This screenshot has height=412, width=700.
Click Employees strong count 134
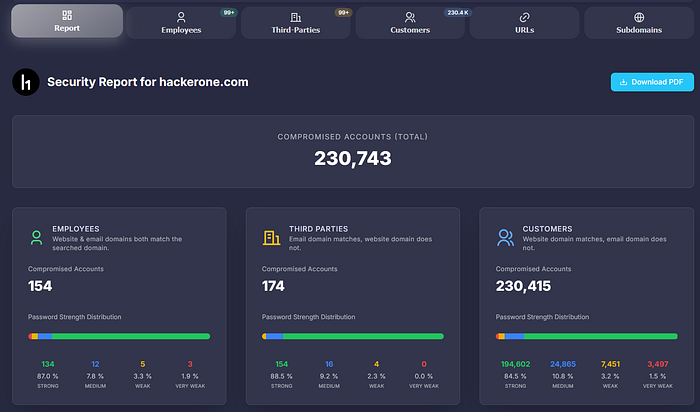pos(48,364)
